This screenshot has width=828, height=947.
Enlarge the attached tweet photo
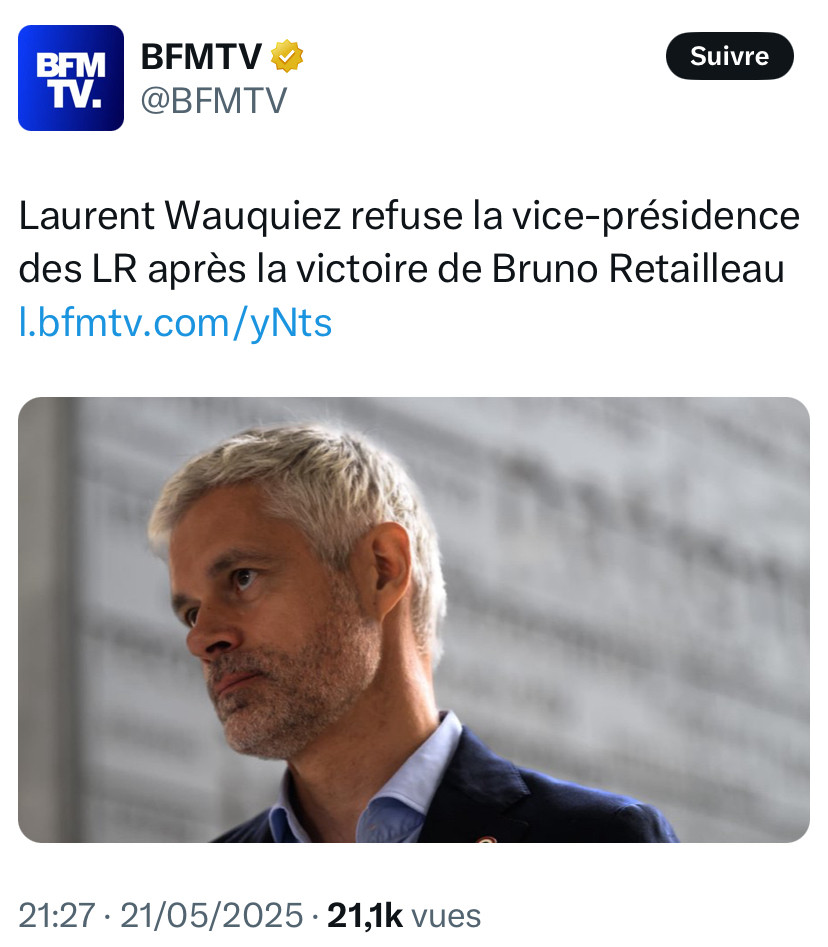414,620
